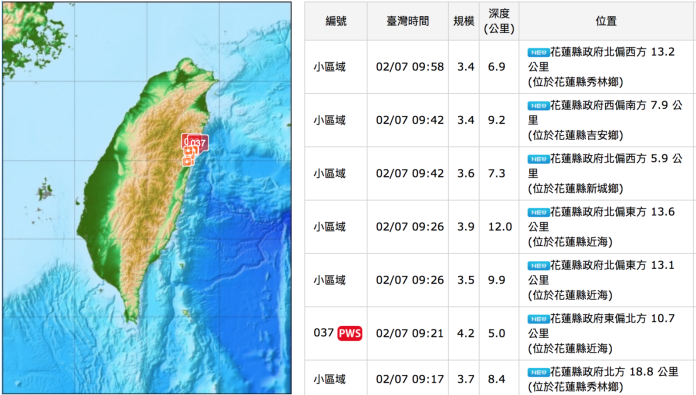Click the Taiwan terrain map image
The height and width of the screenshot is (395, 696).
click(x=147, y=198)
